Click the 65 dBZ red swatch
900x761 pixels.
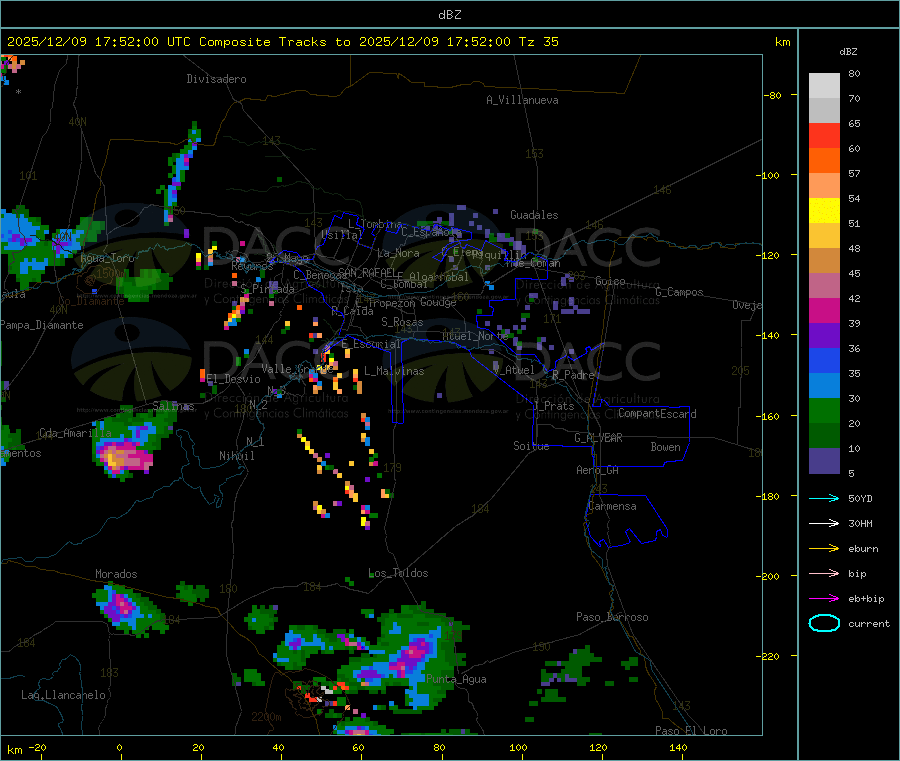tap(824, 135)
